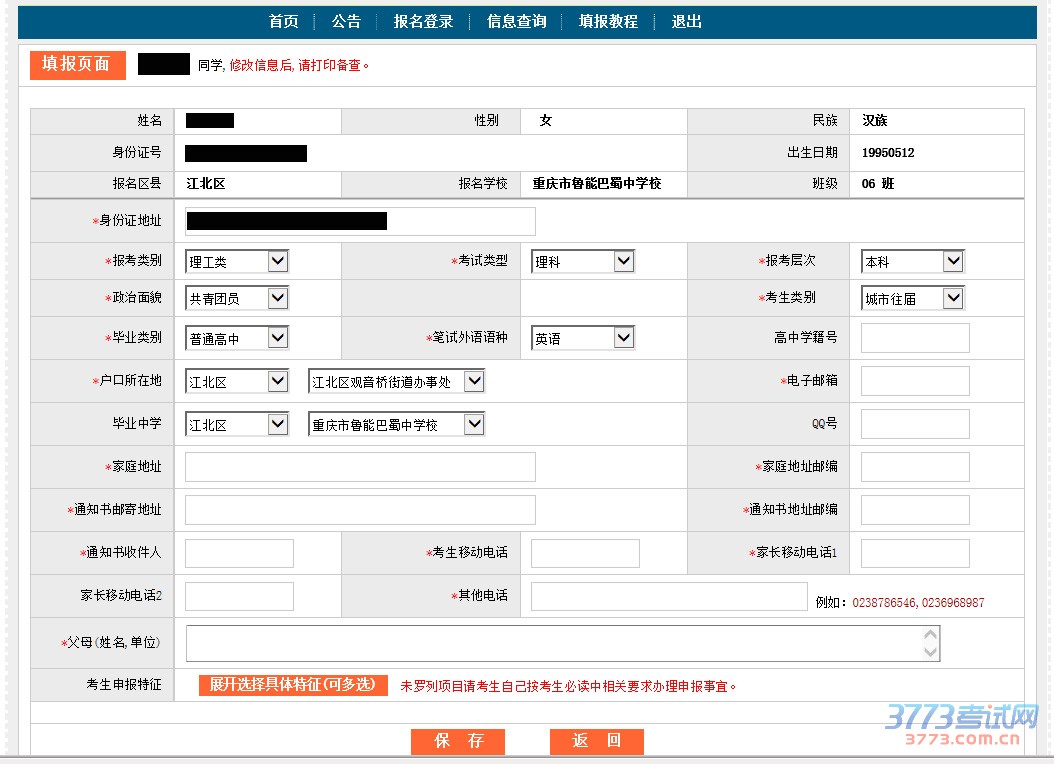Open 报名登录 navigation link
This screenshot has height=764, width=1054.
point(423,22)
